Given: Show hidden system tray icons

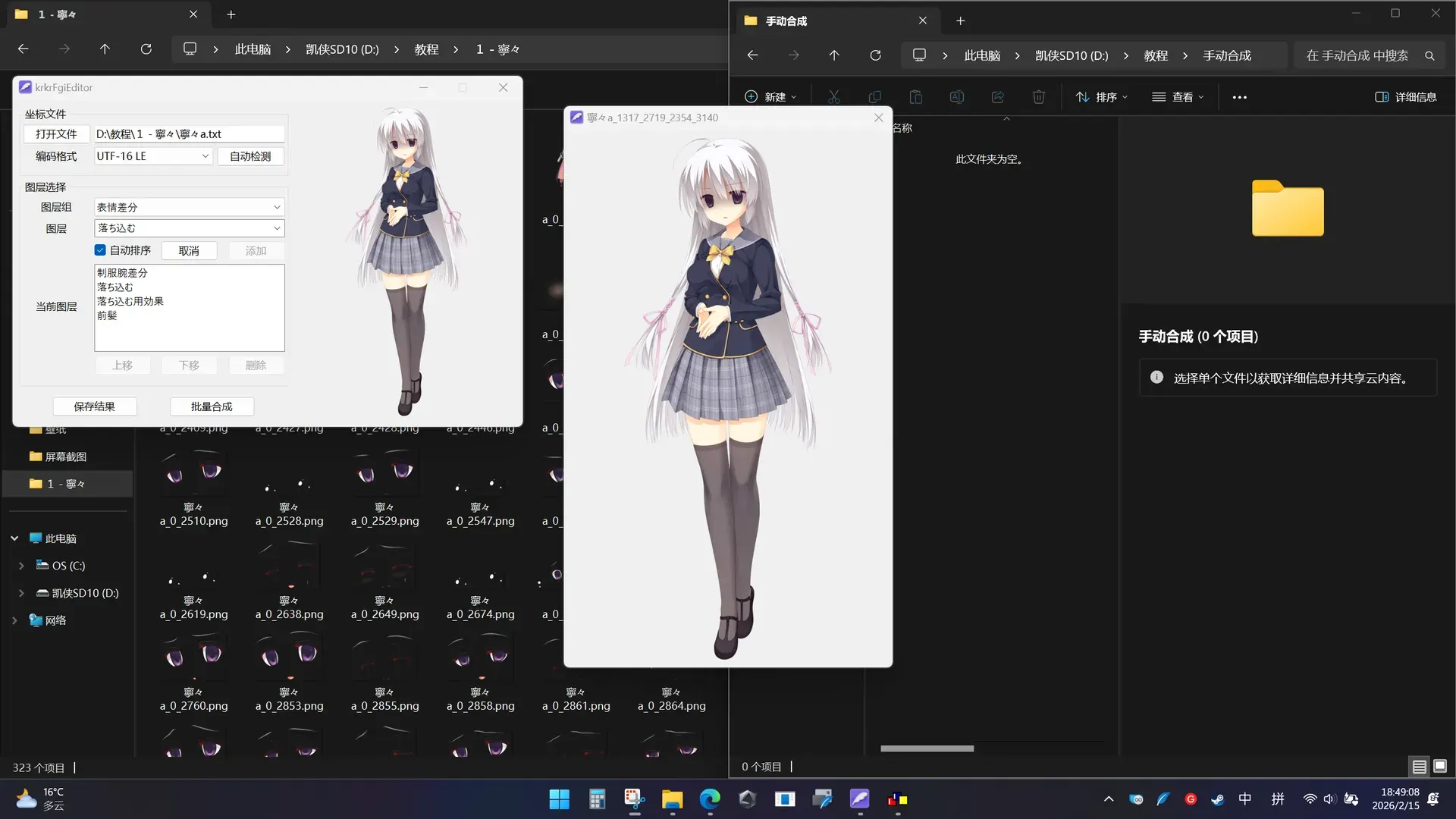Looking at the screenshot, I should (x=1109, y=799).
